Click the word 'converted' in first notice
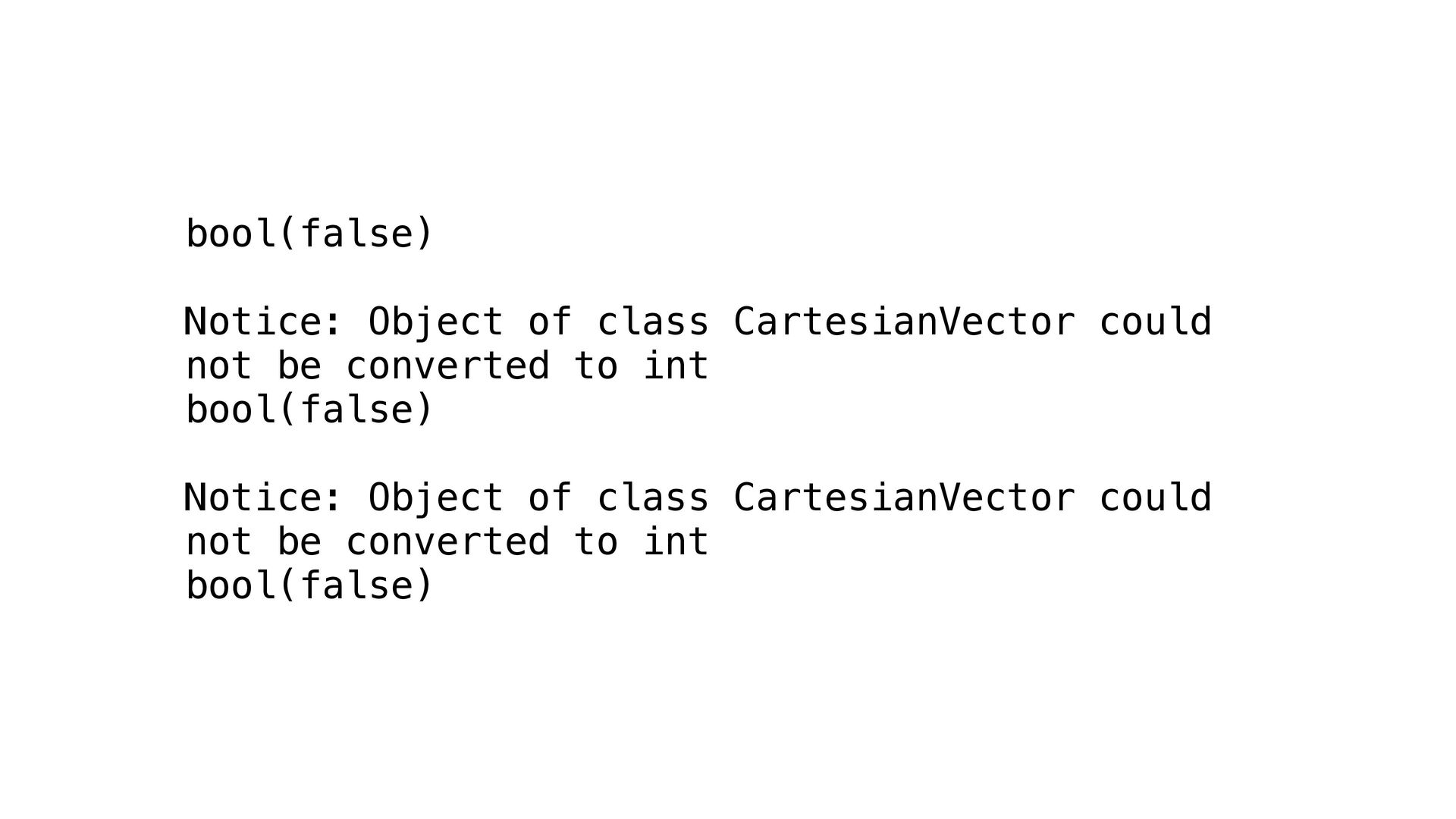 click(x=447, y=366)
